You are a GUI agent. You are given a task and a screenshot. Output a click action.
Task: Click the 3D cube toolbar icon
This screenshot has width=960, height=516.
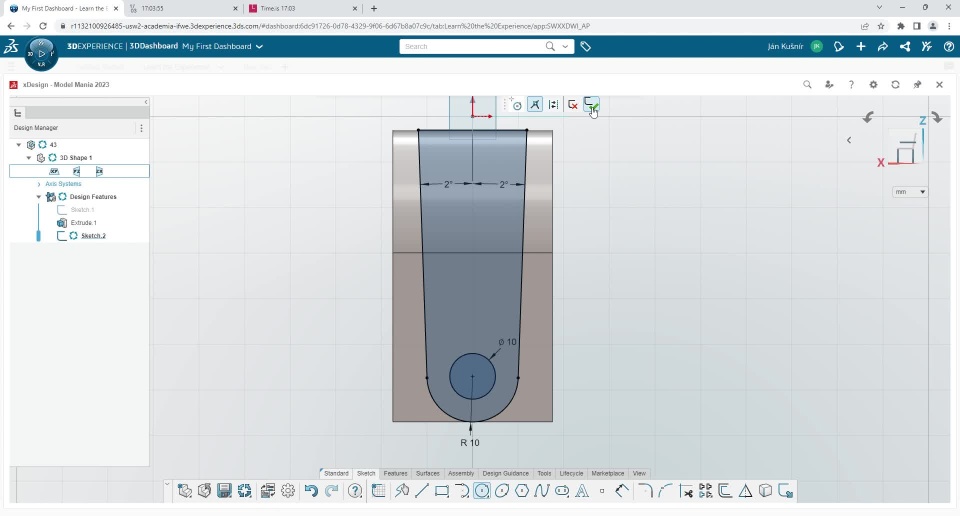tap(765, 491)
